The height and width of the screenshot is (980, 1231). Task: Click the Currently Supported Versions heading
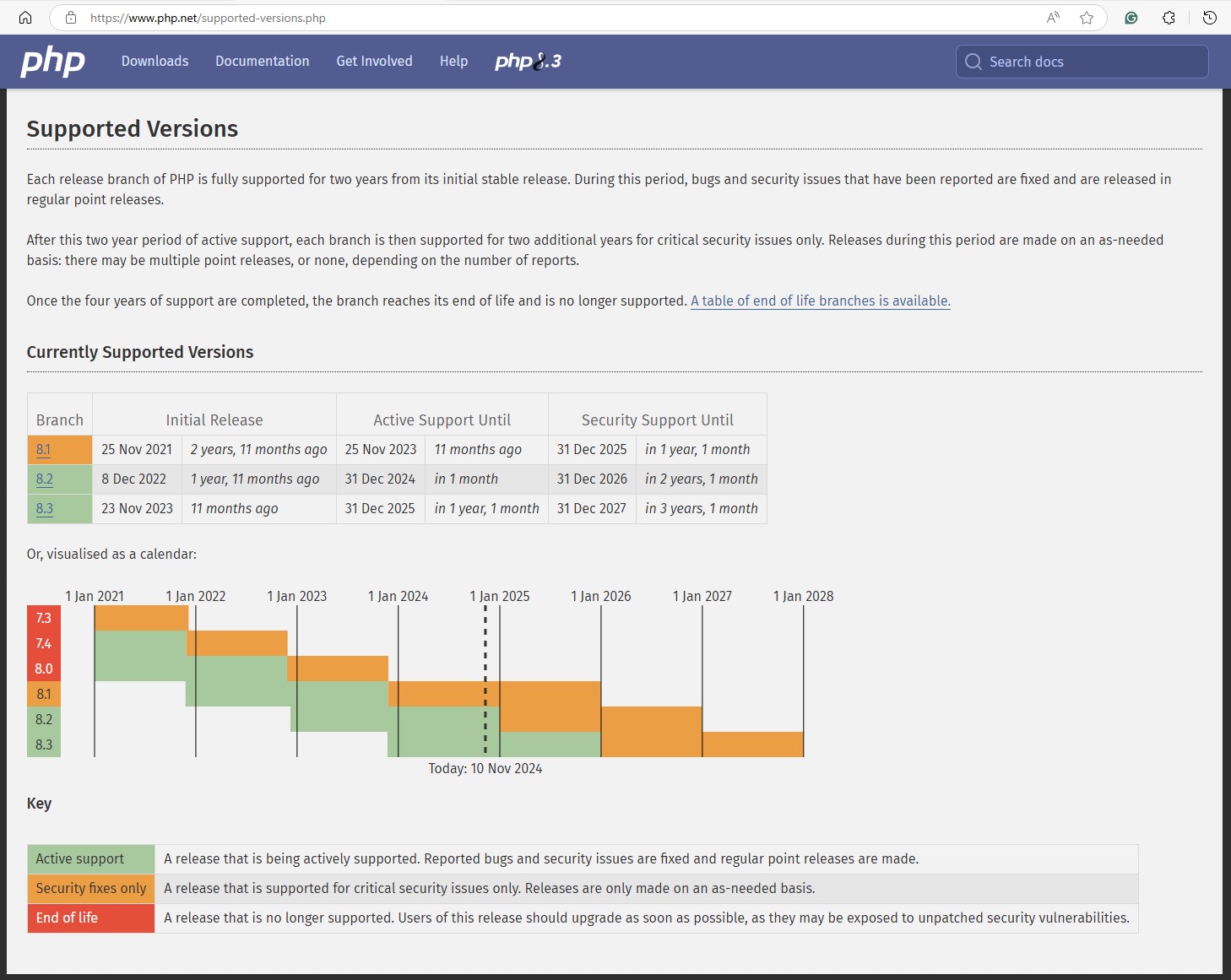pos(140,352)
